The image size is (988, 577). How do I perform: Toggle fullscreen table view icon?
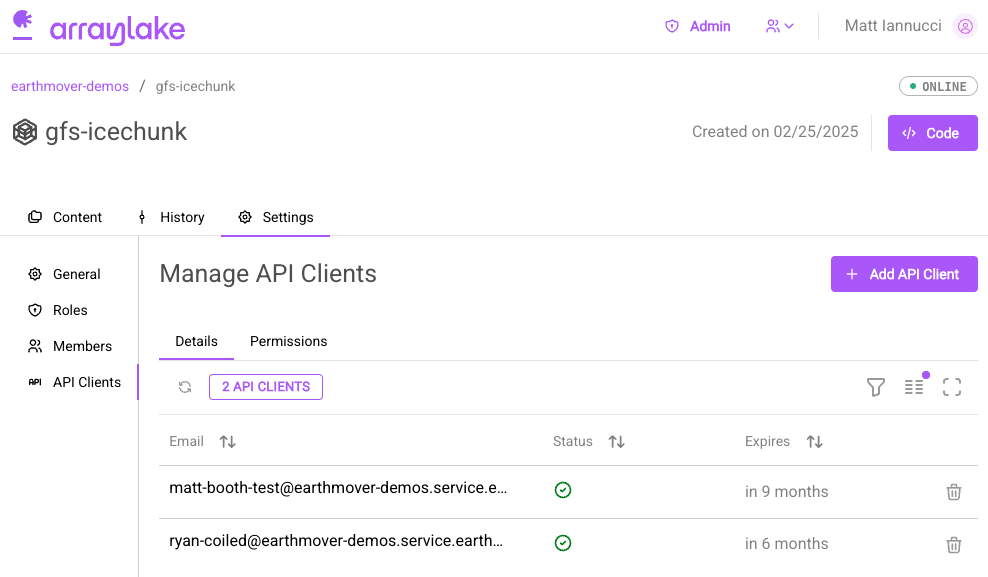pos(952,387)
